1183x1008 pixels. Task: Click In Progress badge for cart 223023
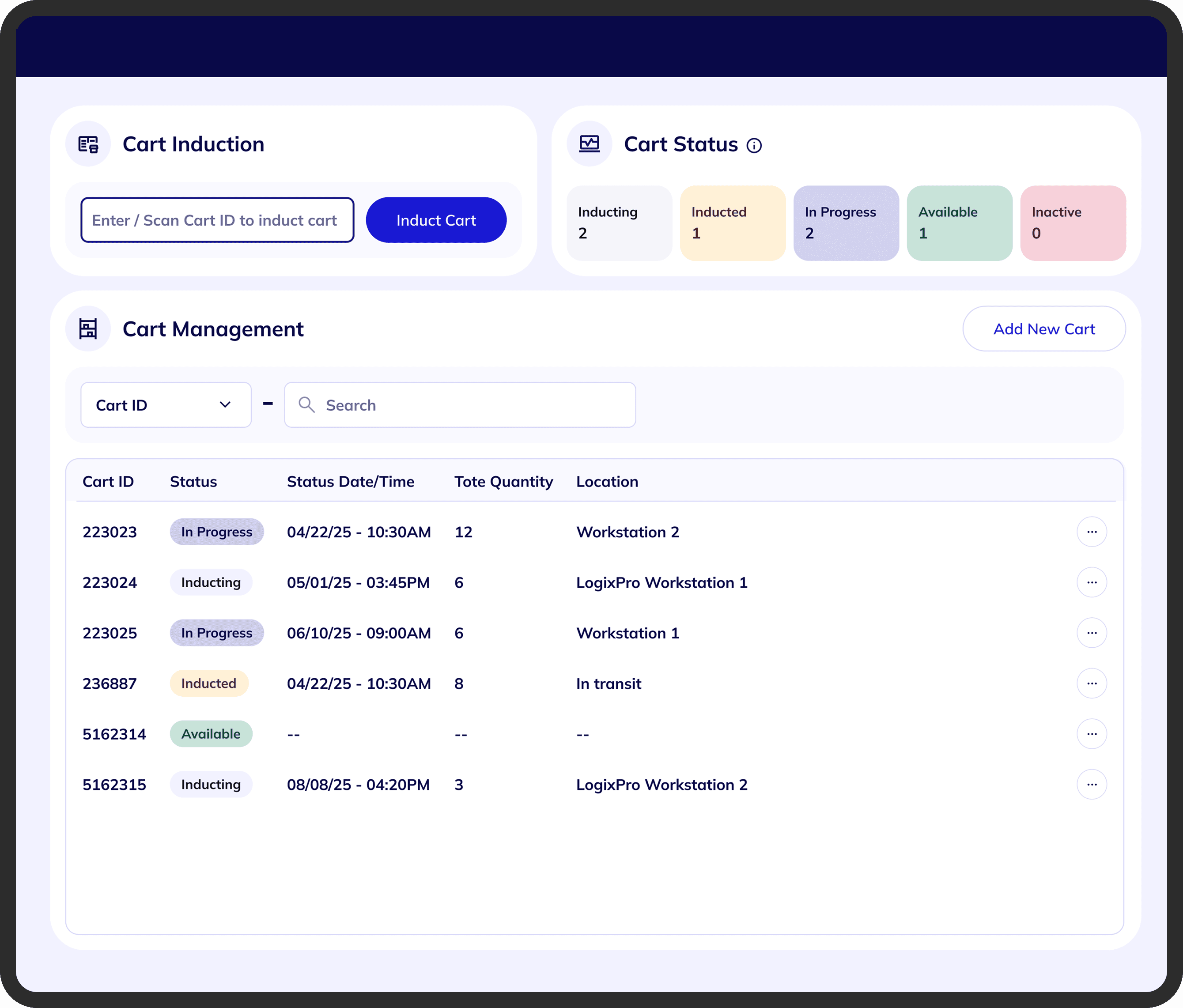(x=217, y=532)
